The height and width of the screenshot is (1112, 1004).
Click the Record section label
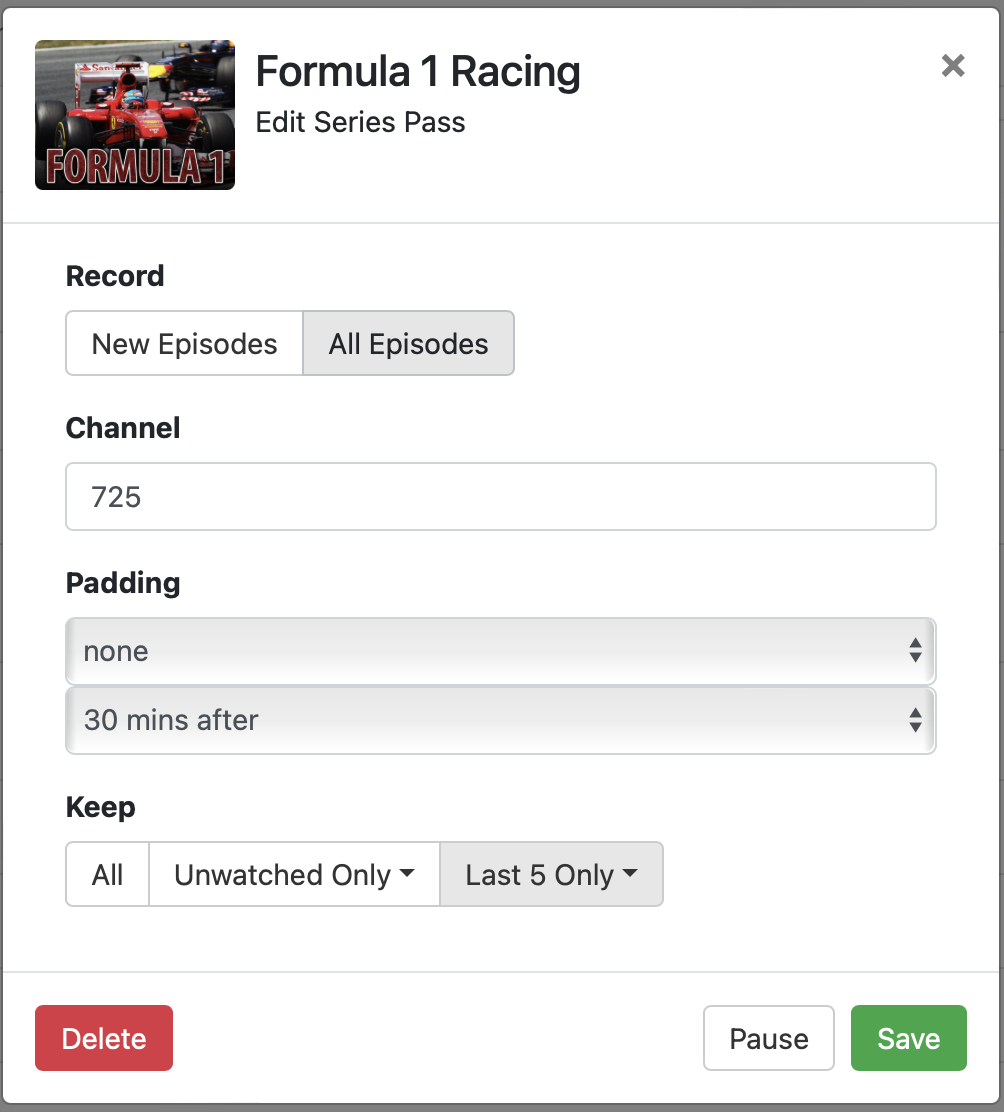point(115,276)
